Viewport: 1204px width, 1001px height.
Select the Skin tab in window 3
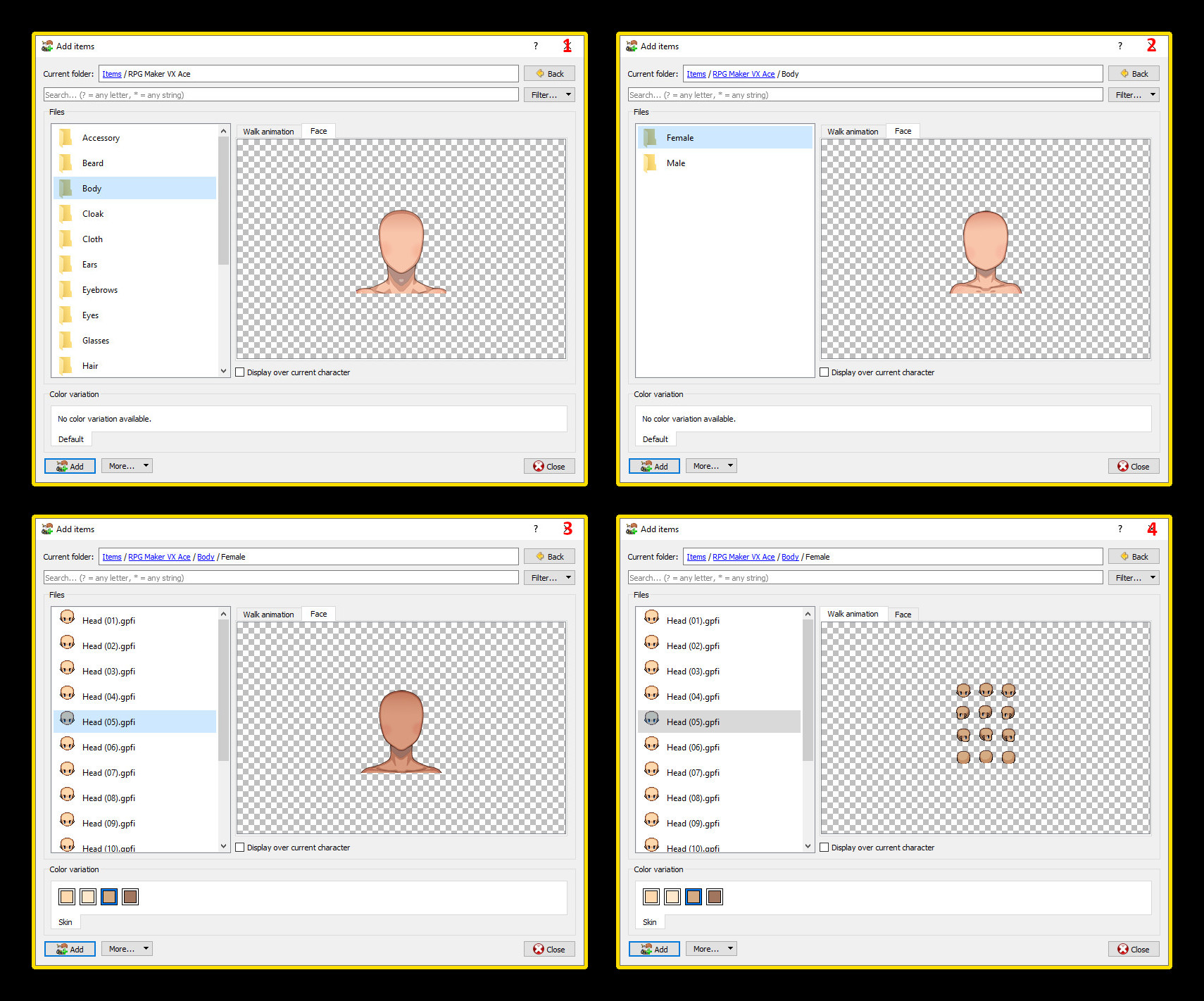[65, 922]
